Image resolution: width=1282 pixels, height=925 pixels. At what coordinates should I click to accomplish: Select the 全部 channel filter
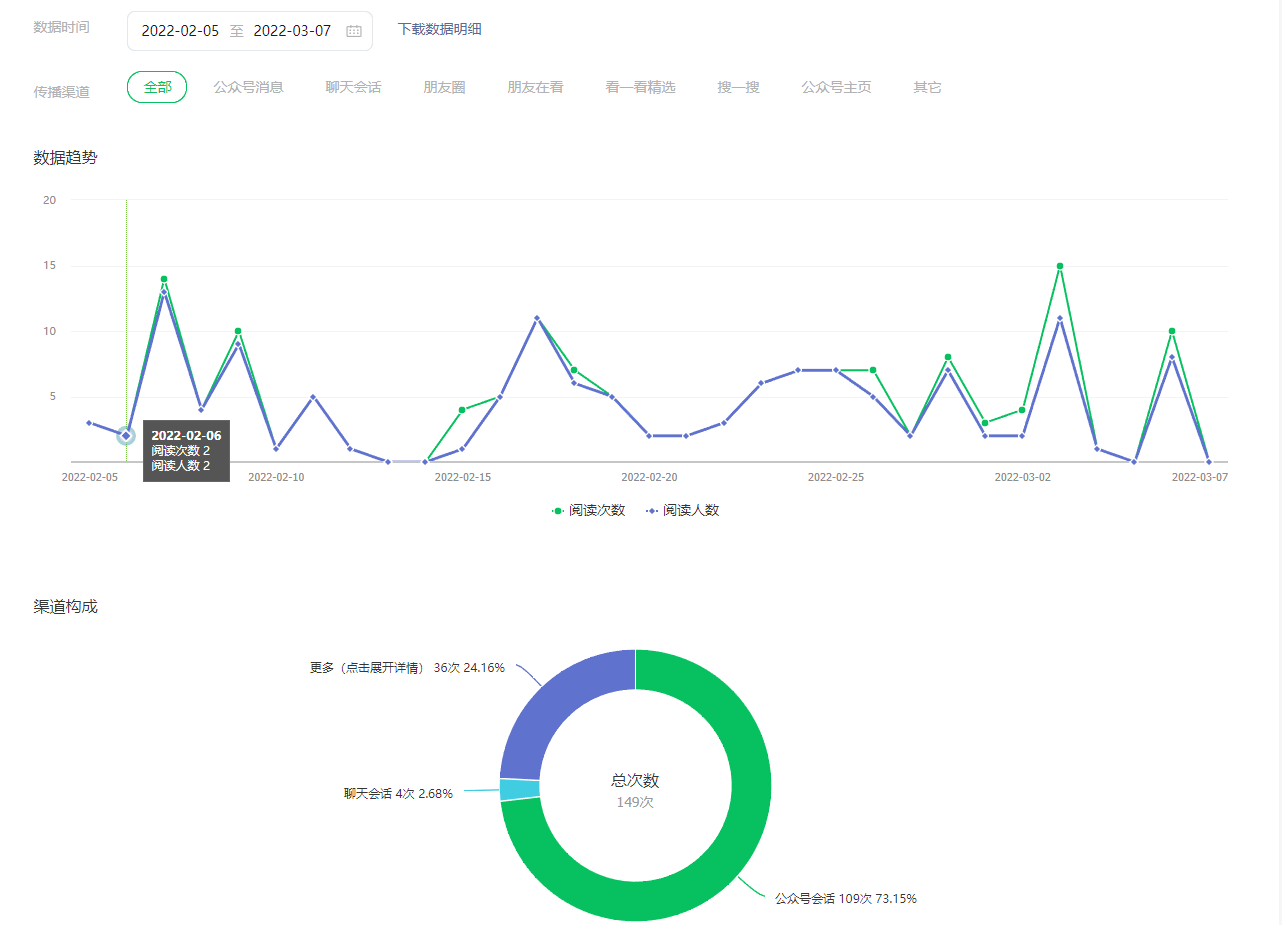(x=157, y=87)
